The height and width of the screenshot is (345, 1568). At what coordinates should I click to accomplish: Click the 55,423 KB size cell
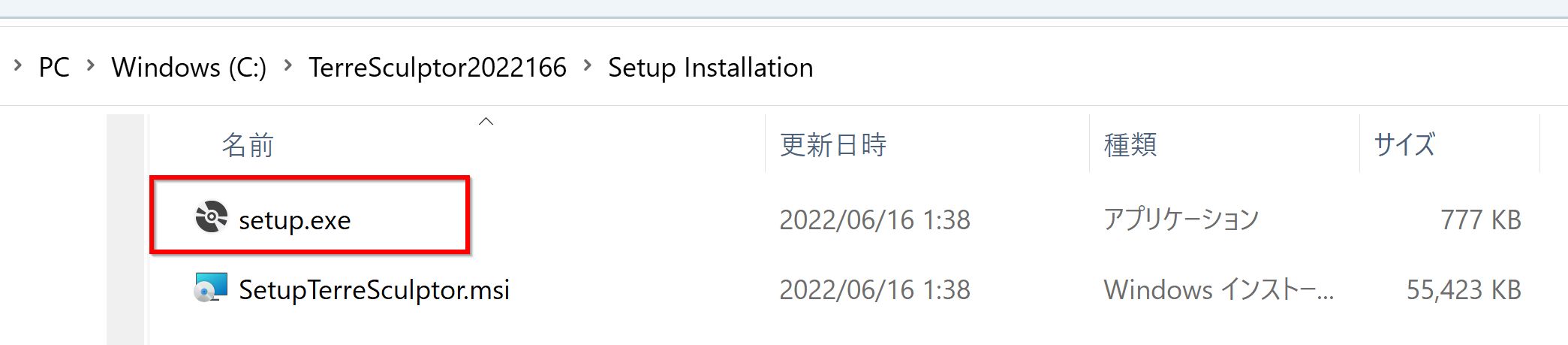1464,290
